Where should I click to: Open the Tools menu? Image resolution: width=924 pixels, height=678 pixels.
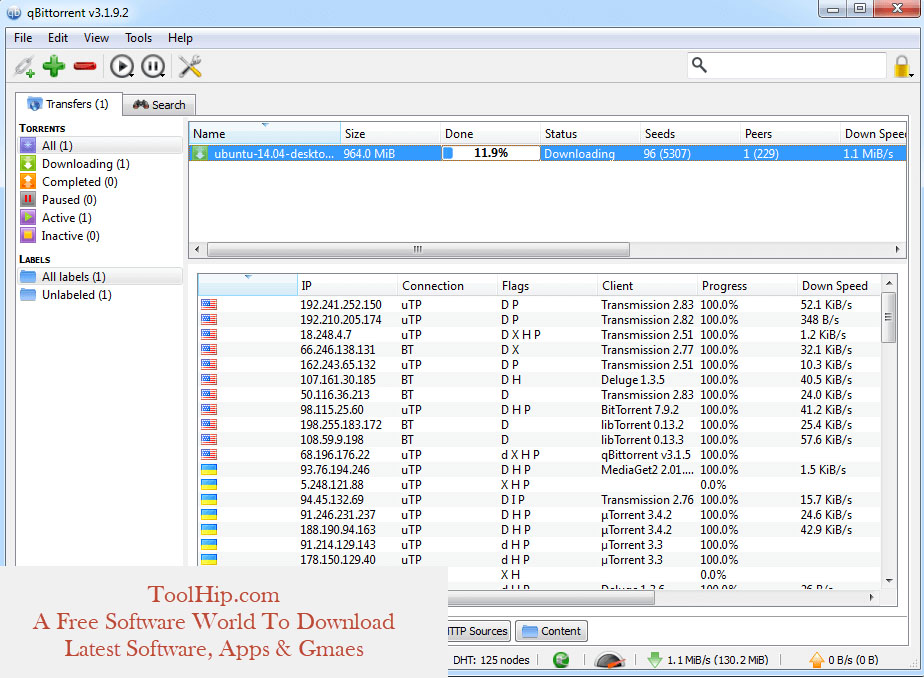138,38
